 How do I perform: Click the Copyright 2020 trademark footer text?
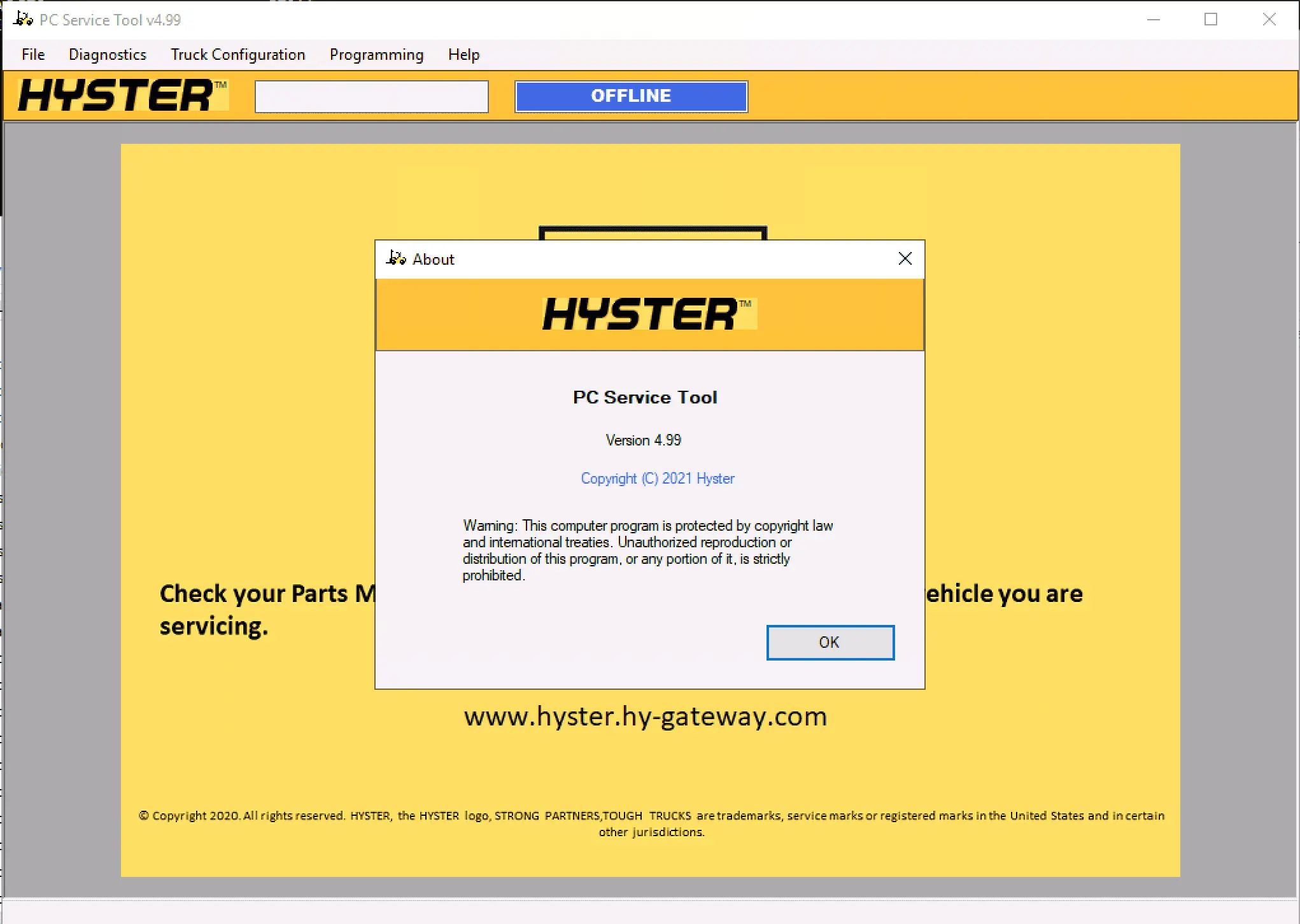tap(651, 823)
